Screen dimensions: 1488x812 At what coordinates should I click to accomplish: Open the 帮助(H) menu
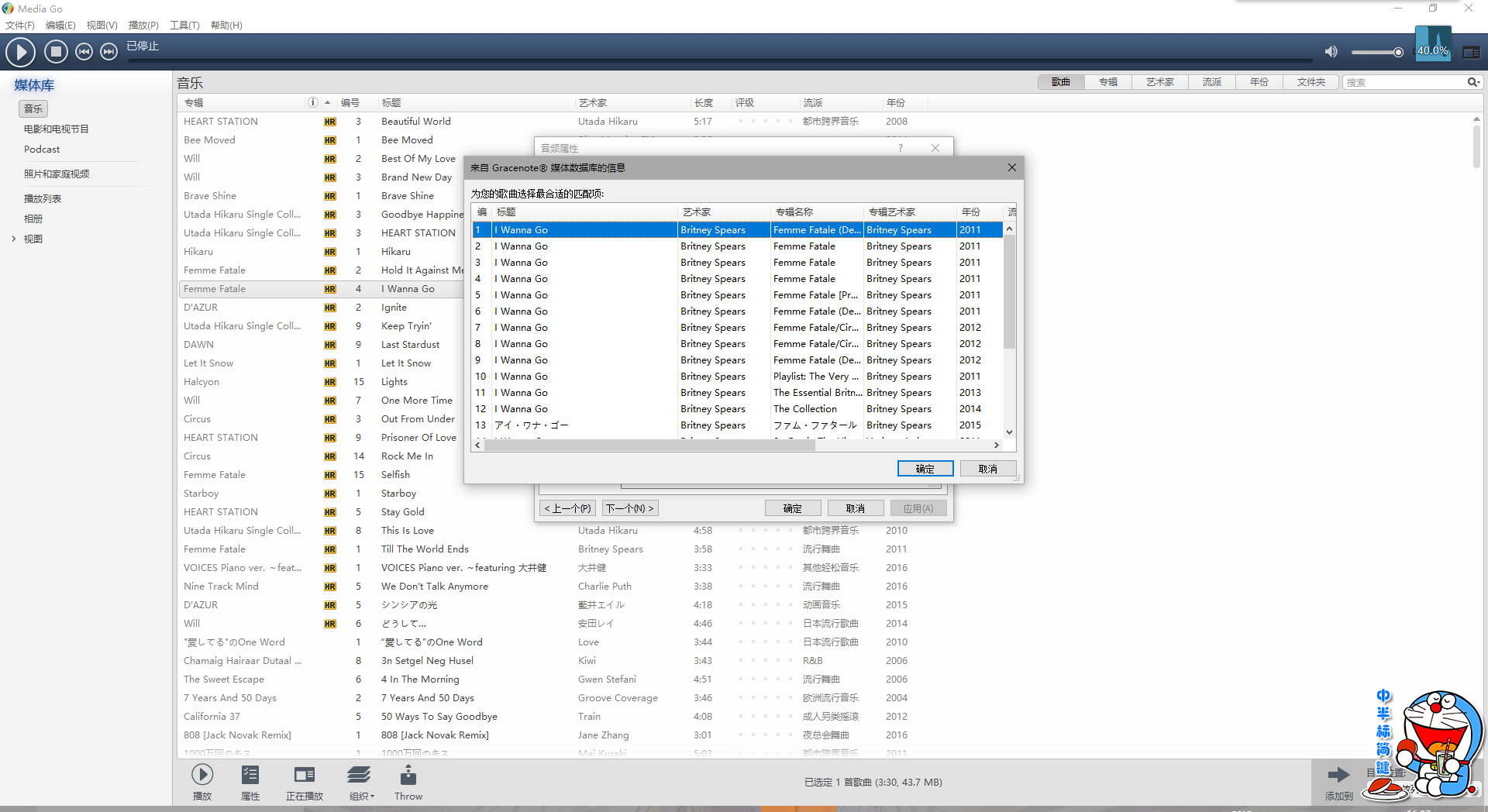pos(226,26)
